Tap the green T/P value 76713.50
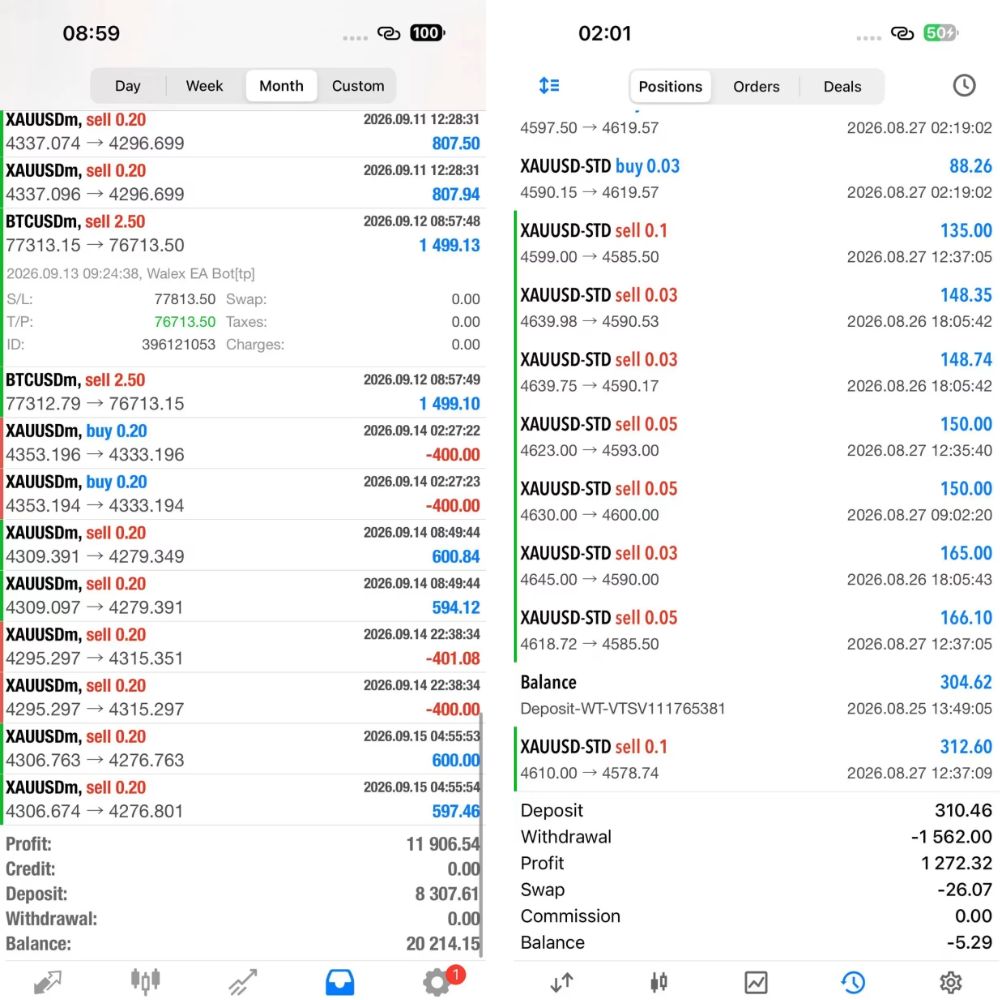This screenshot has height=1000, width=1000. coord(185,322)
